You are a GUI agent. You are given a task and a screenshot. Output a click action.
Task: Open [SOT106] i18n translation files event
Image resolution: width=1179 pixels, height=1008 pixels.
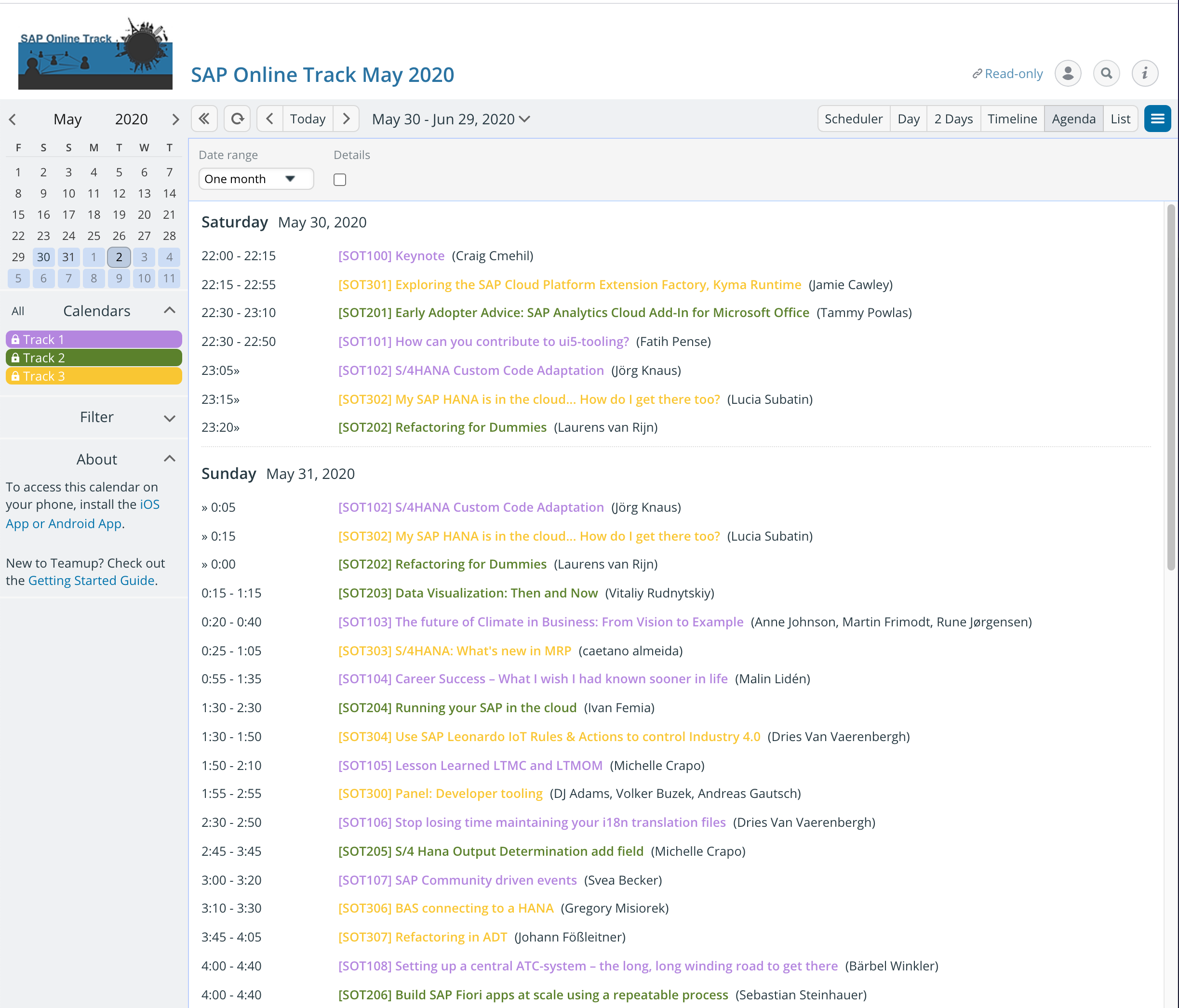pos(532,822)
